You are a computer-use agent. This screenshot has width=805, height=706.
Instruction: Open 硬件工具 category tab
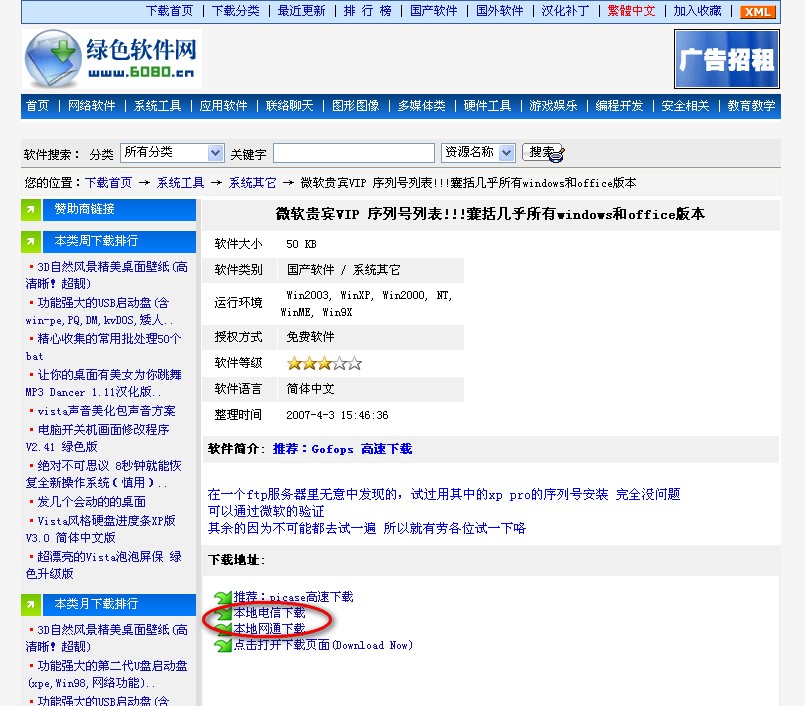pos(487,106)
